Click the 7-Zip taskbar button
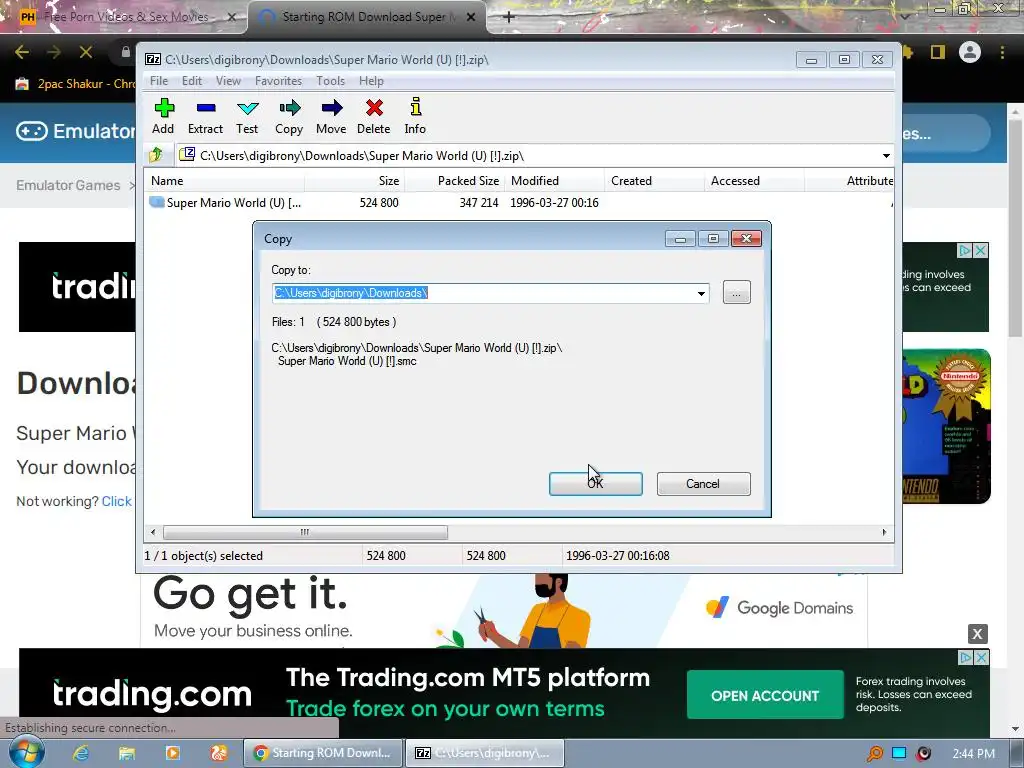The width and height of the screenshot is (1024, 768). (485, 753)
